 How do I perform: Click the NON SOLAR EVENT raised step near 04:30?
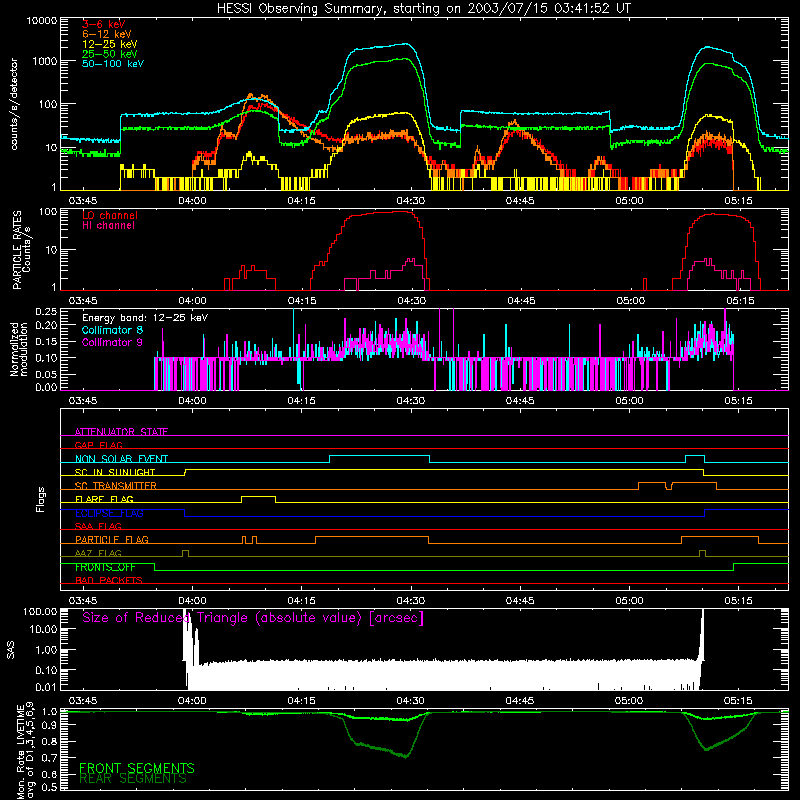click(x=380, y=456)
